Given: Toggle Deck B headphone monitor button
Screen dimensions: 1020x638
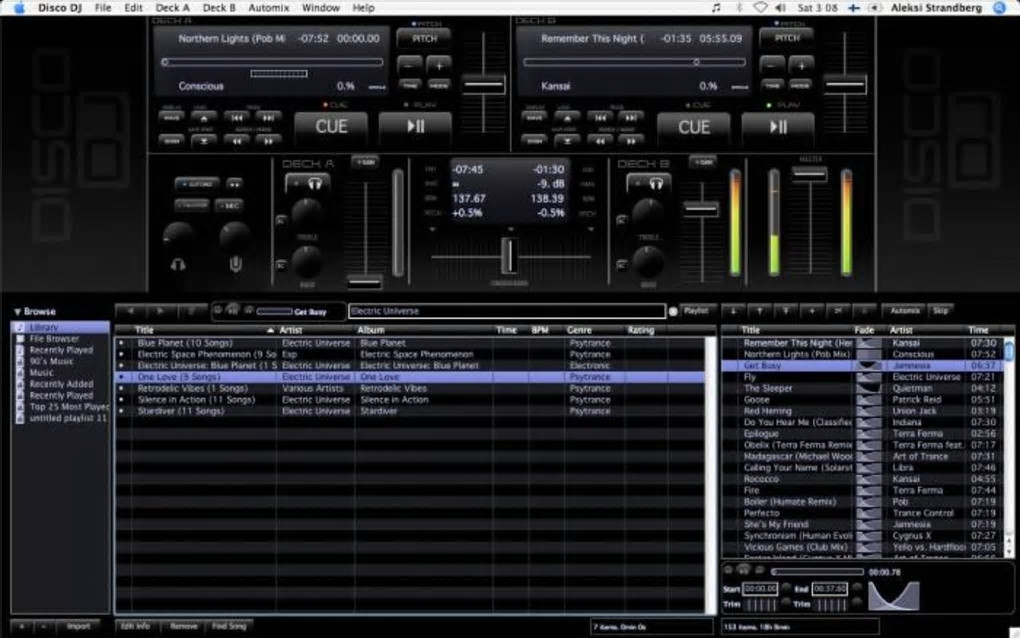Looking at the screenshot, I should (x=649, y=184).
